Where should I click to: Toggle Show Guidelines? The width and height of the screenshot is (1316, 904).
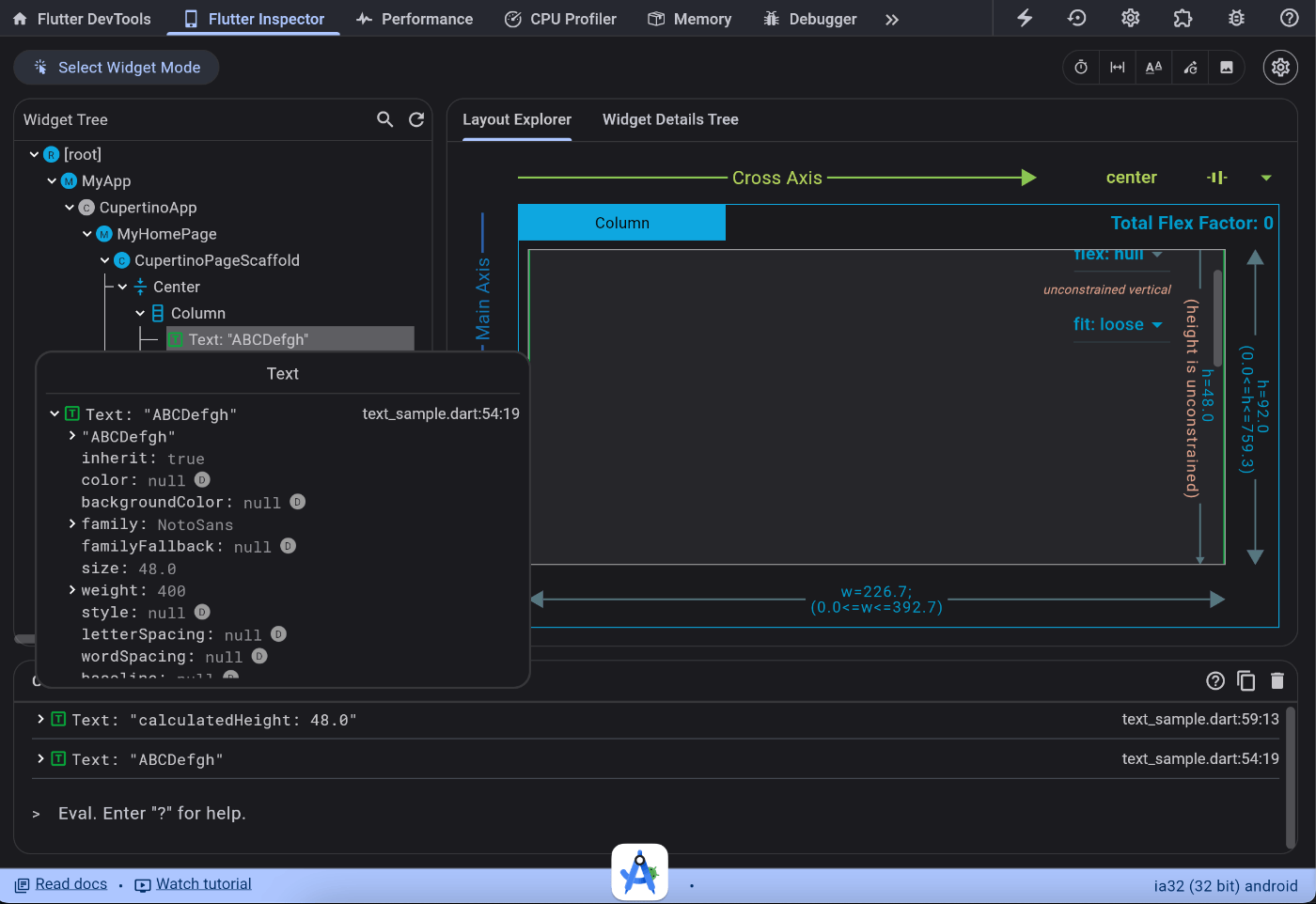[x=1118, y=67]
